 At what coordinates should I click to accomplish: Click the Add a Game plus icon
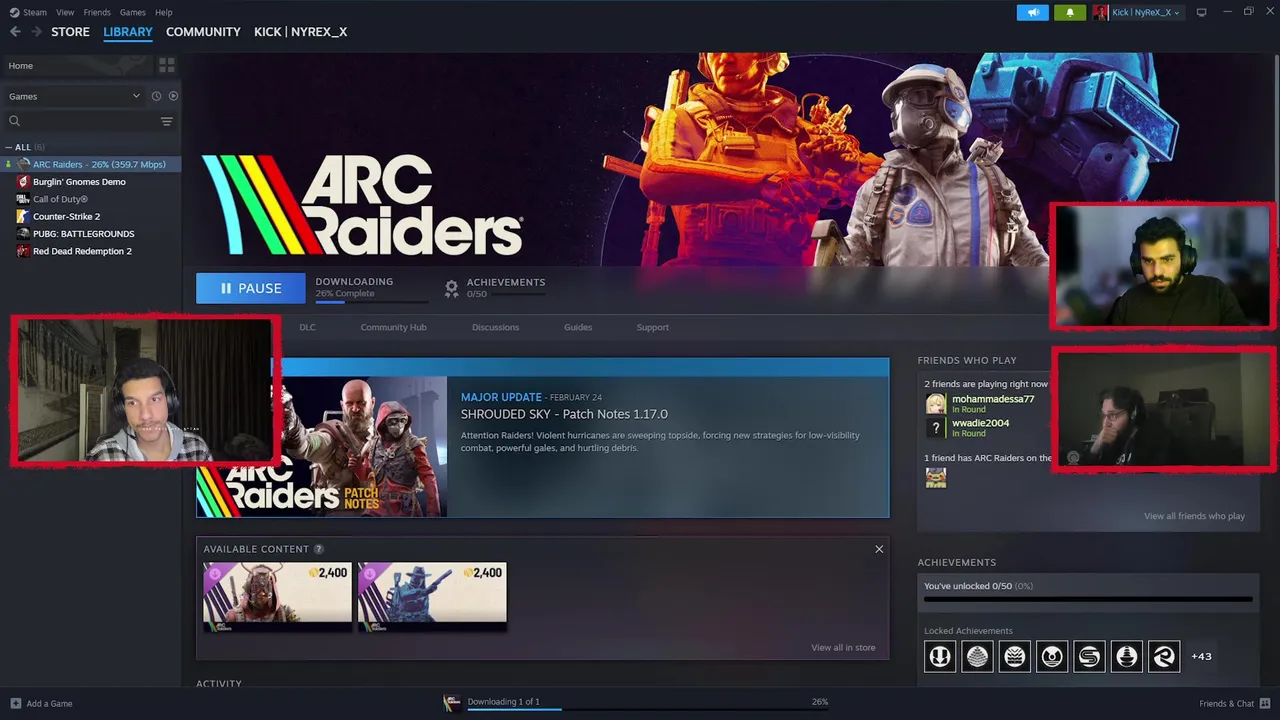point(15,703)
